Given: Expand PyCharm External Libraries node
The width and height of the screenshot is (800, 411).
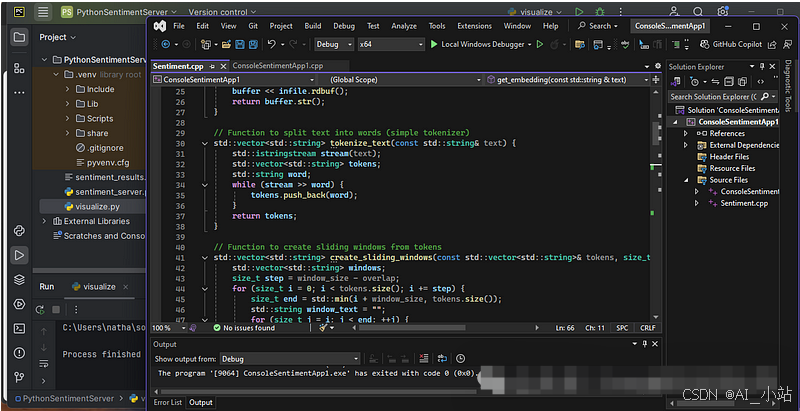Looking at the screenshot, I should (44, 221).
